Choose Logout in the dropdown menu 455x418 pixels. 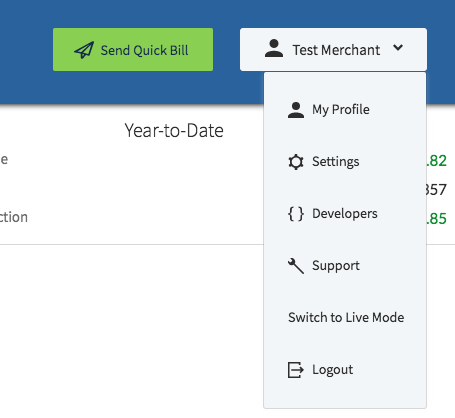click(345, 370)
